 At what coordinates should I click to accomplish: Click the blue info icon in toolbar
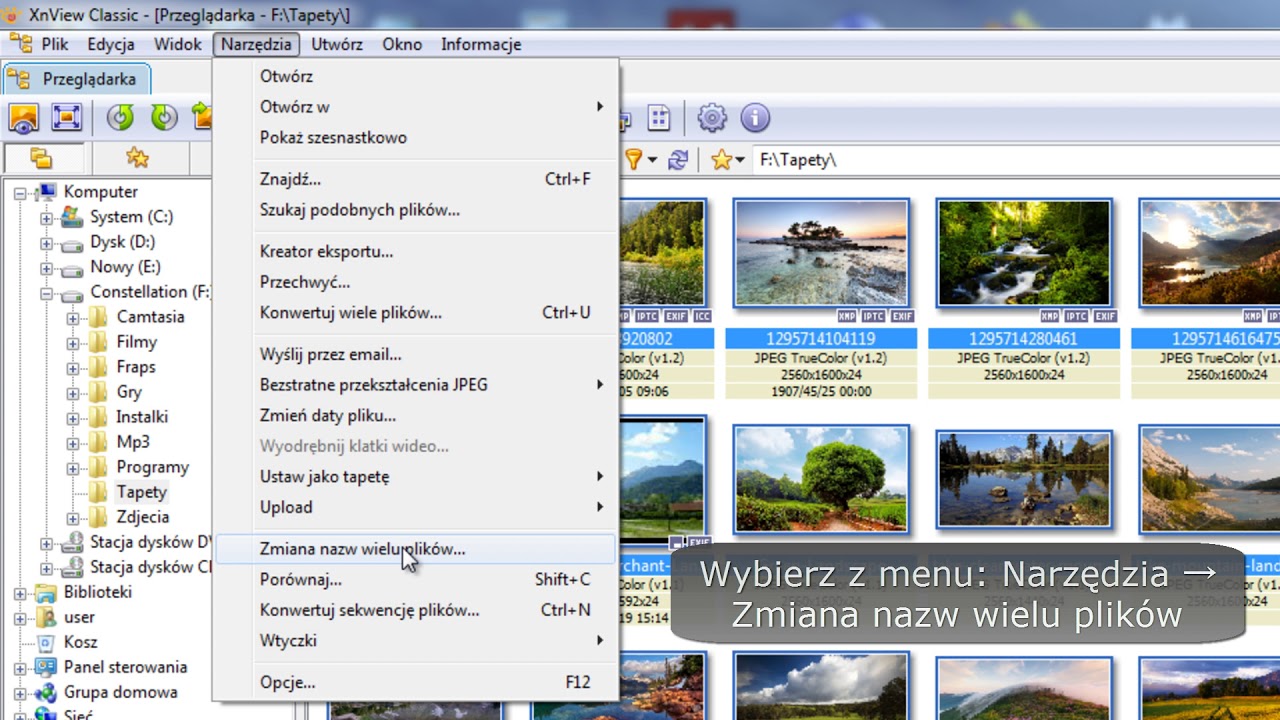[x=755, y=118]
